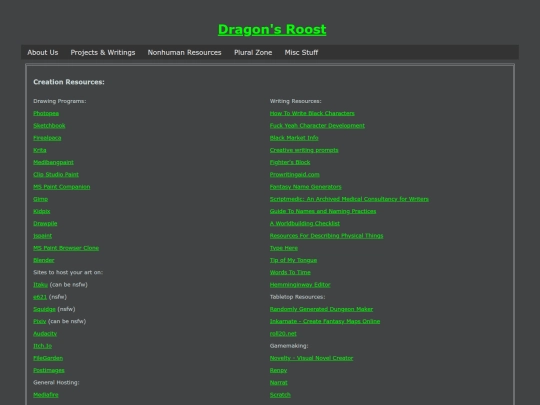540x405 pixels.
Task: Select Sites to host your art on label
Action: pos(68,272)
